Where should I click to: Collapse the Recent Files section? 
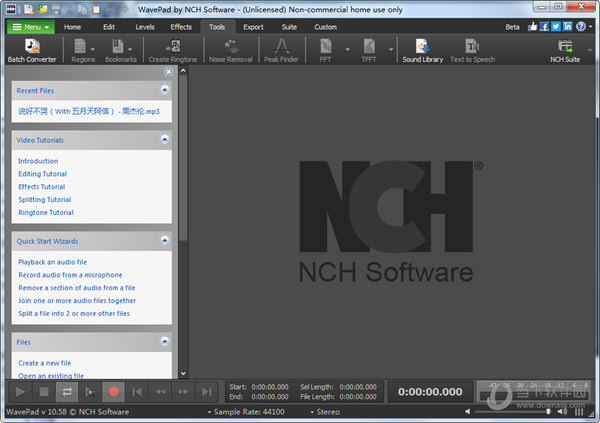164,90
